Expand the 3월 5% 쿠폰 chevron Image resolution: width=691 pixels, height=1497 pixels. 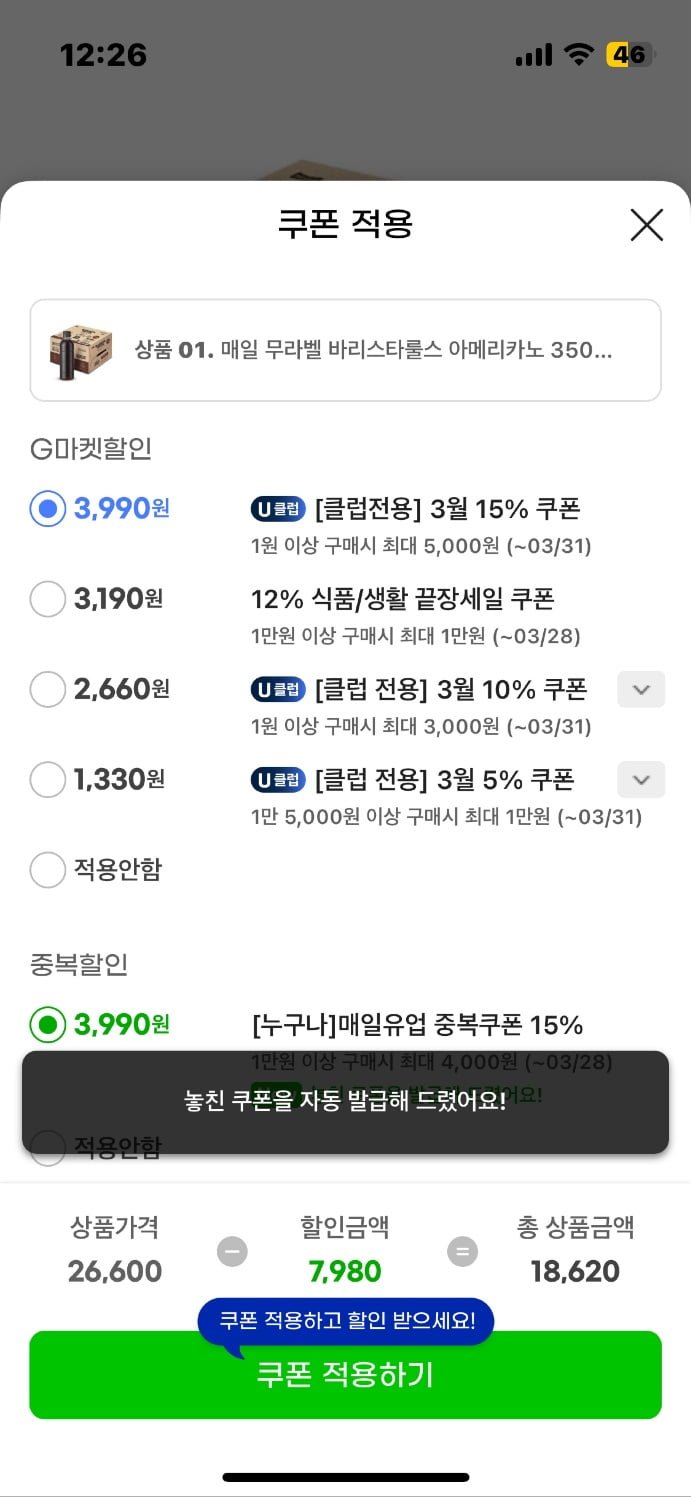click(641, 779)
